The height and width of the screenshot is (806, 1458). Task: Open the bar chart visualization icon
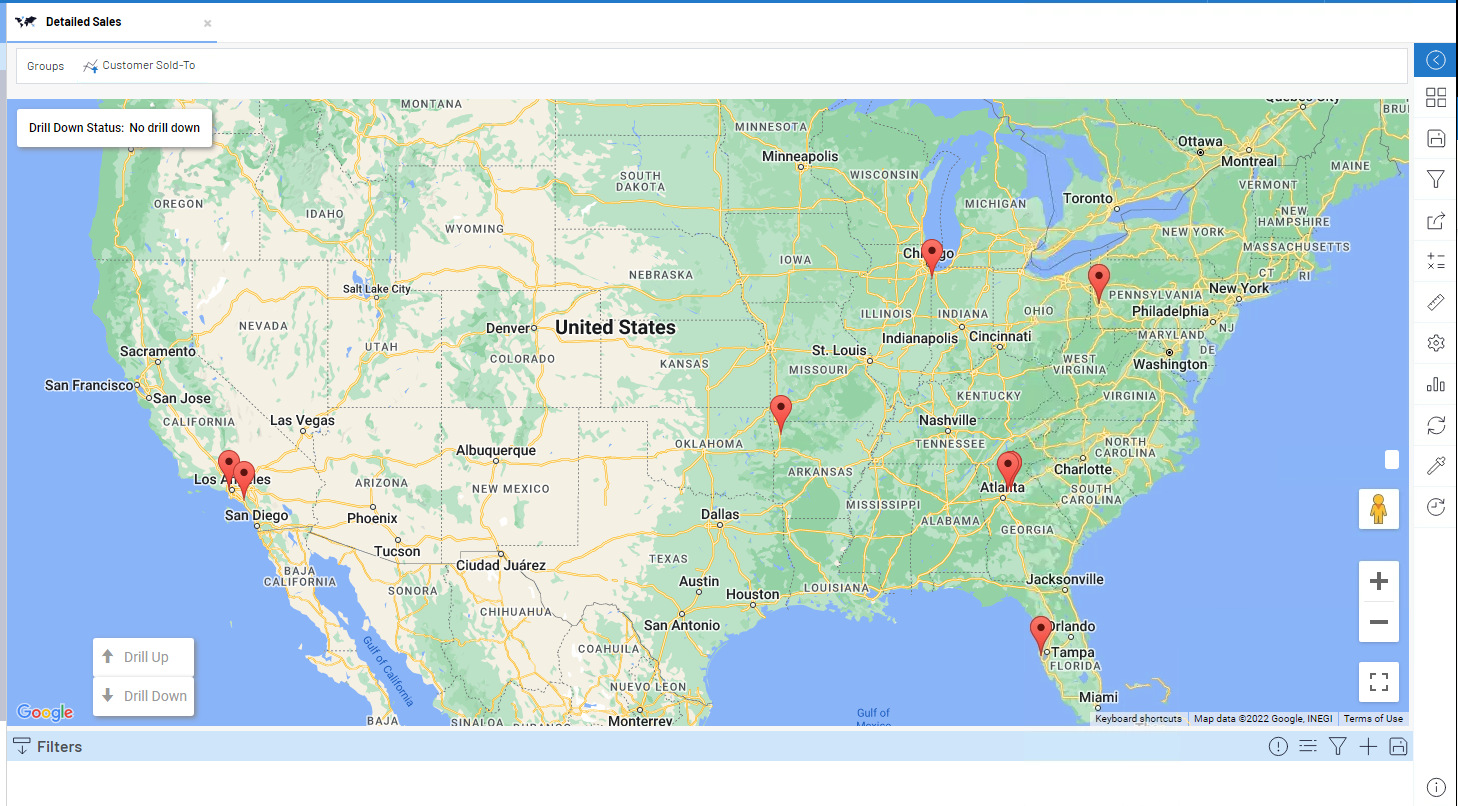pyautogui.click(x=1435, y=384)
